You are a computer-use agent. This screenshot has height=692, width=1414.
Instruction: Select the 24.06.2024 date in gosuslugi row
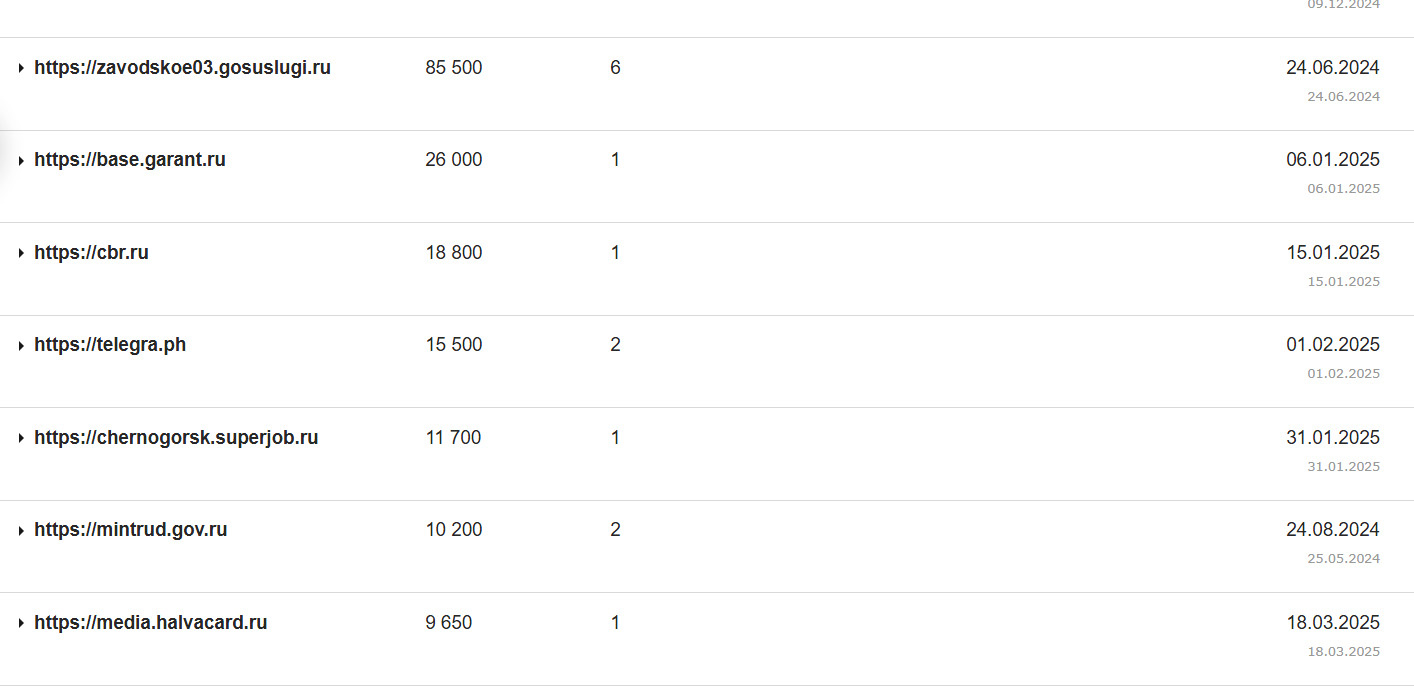(x=1332, y=68)
